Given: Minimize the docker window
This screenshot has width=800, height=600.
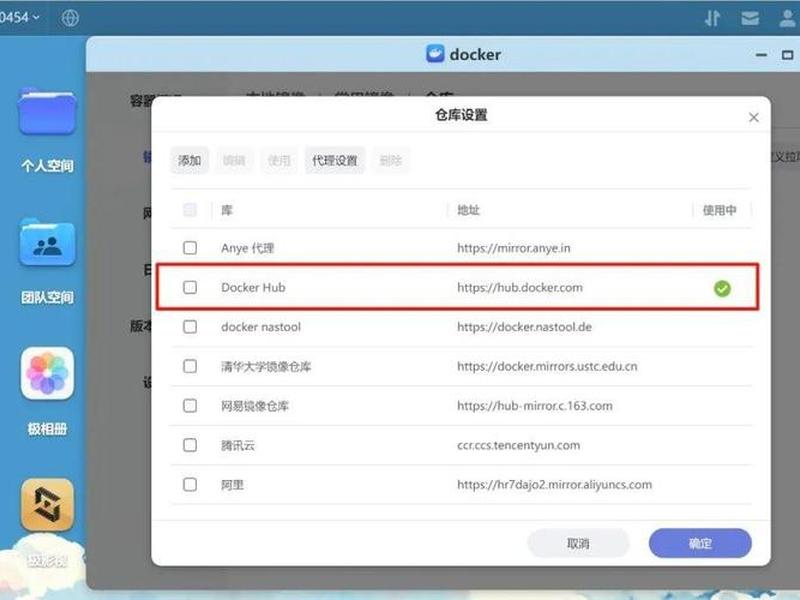Looking at the screenshot, I should [761, 55].
